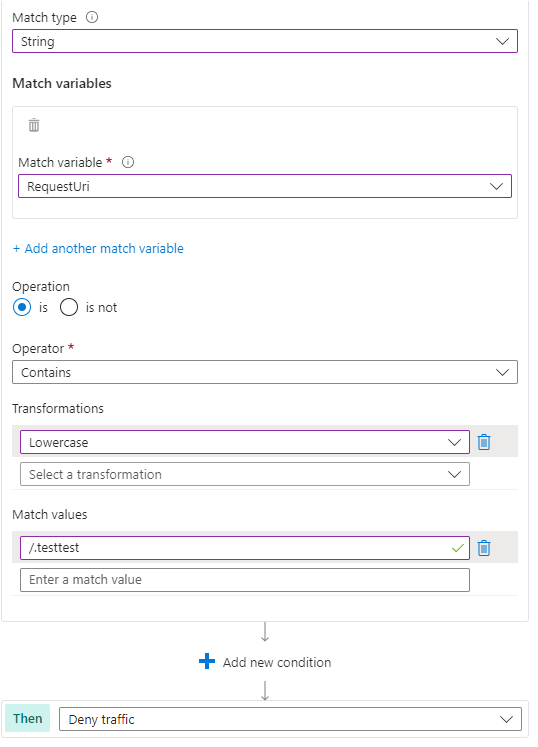The image size is (538, 747).
Task: Click the Match type info icon
Action: (x=92, y=17)
